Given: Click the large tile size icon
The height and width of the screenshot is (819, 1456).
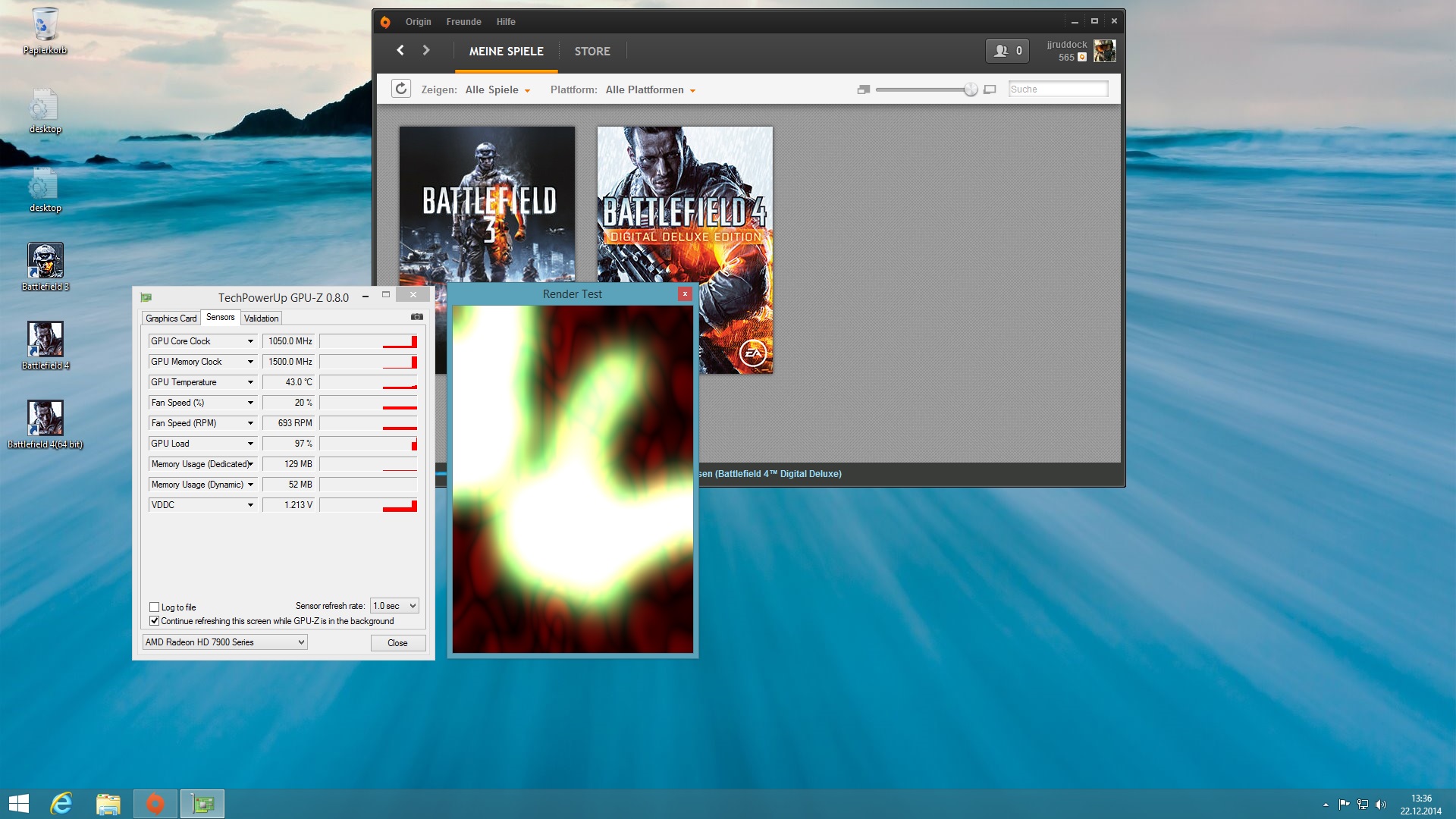Looking at the screenshot, I should point(990,89).
